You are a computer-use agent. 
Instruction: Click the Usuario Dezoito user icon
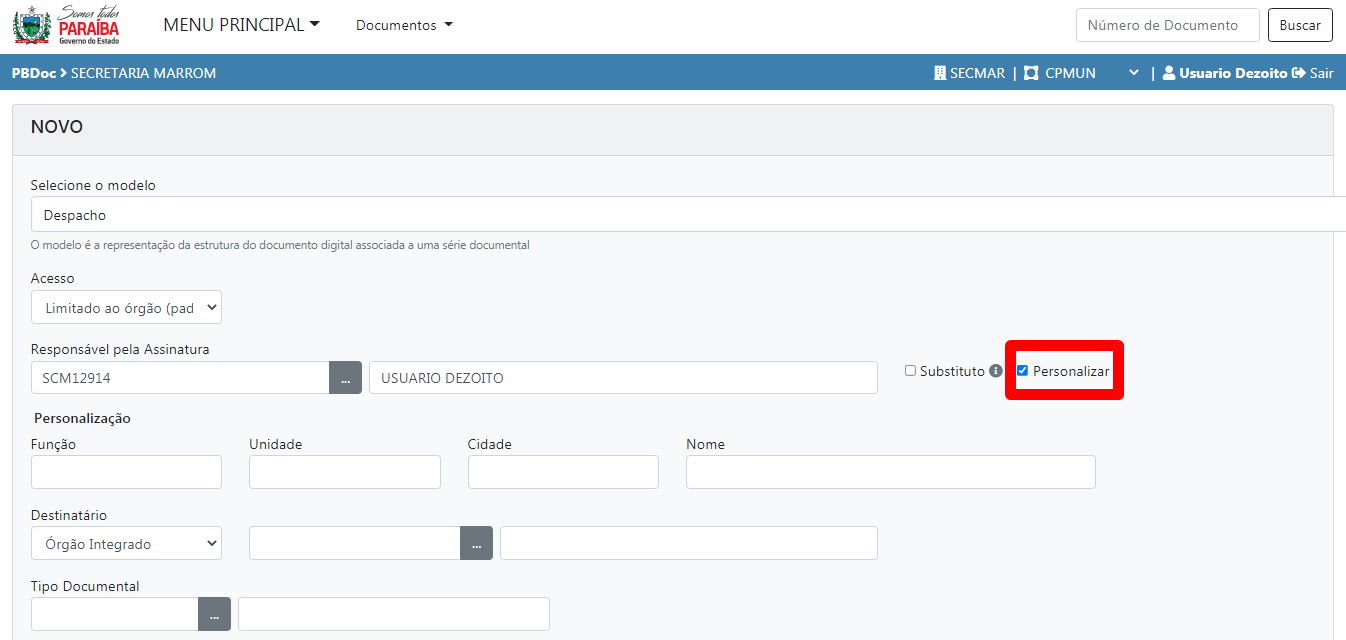point(1168,73)
